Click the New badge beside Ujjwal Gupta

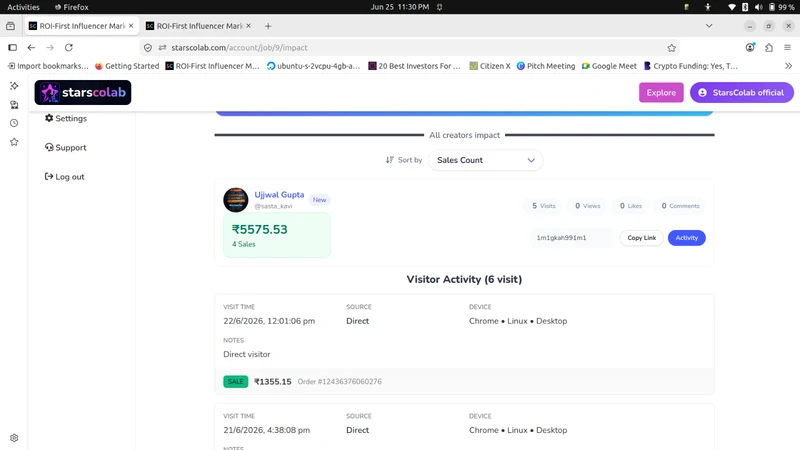point(319,200)
